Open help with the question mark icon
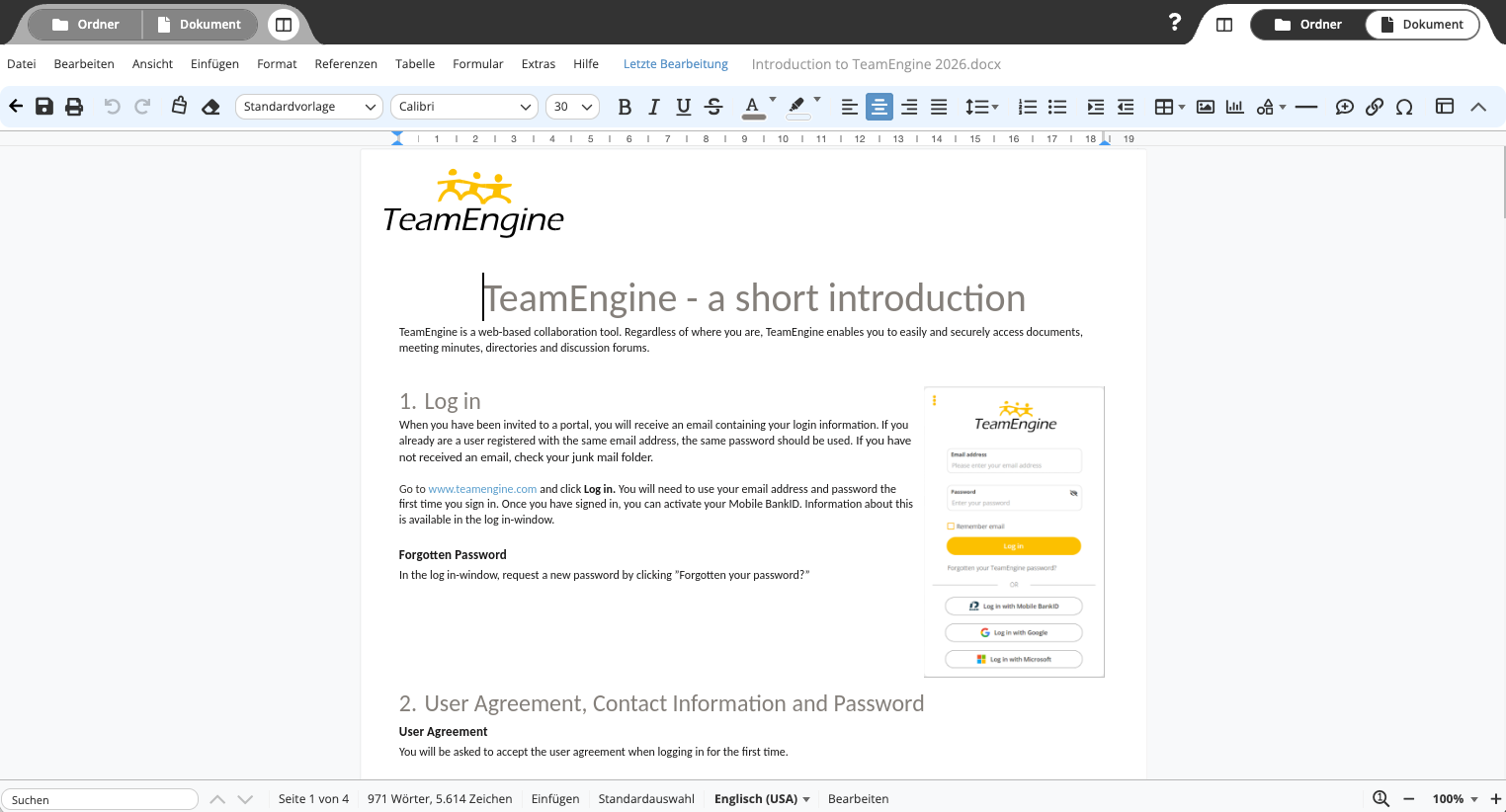This screenshot has height=812, width=1506. tap(1174, 23)
